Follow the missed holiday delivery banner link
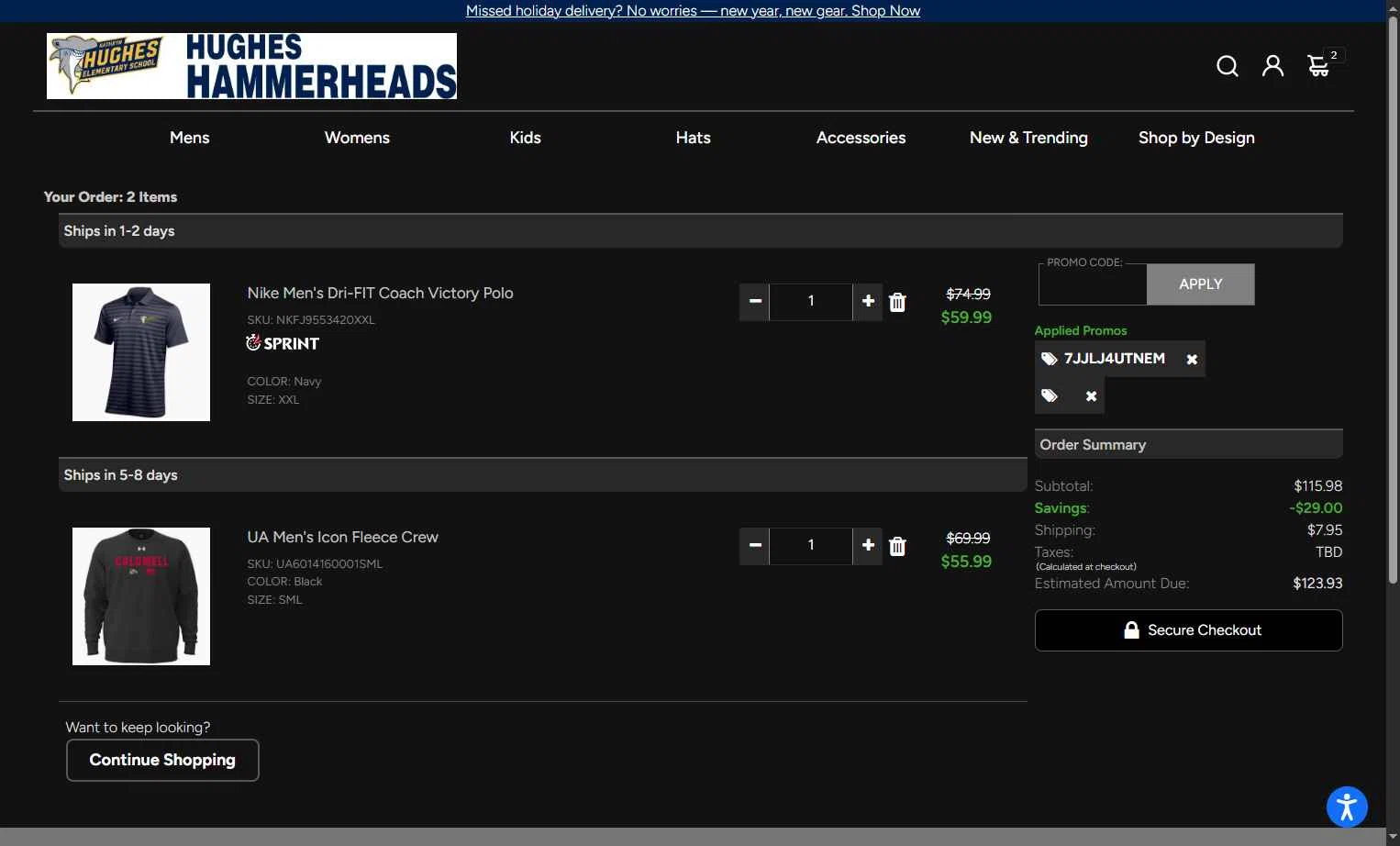 pos(693,11)
